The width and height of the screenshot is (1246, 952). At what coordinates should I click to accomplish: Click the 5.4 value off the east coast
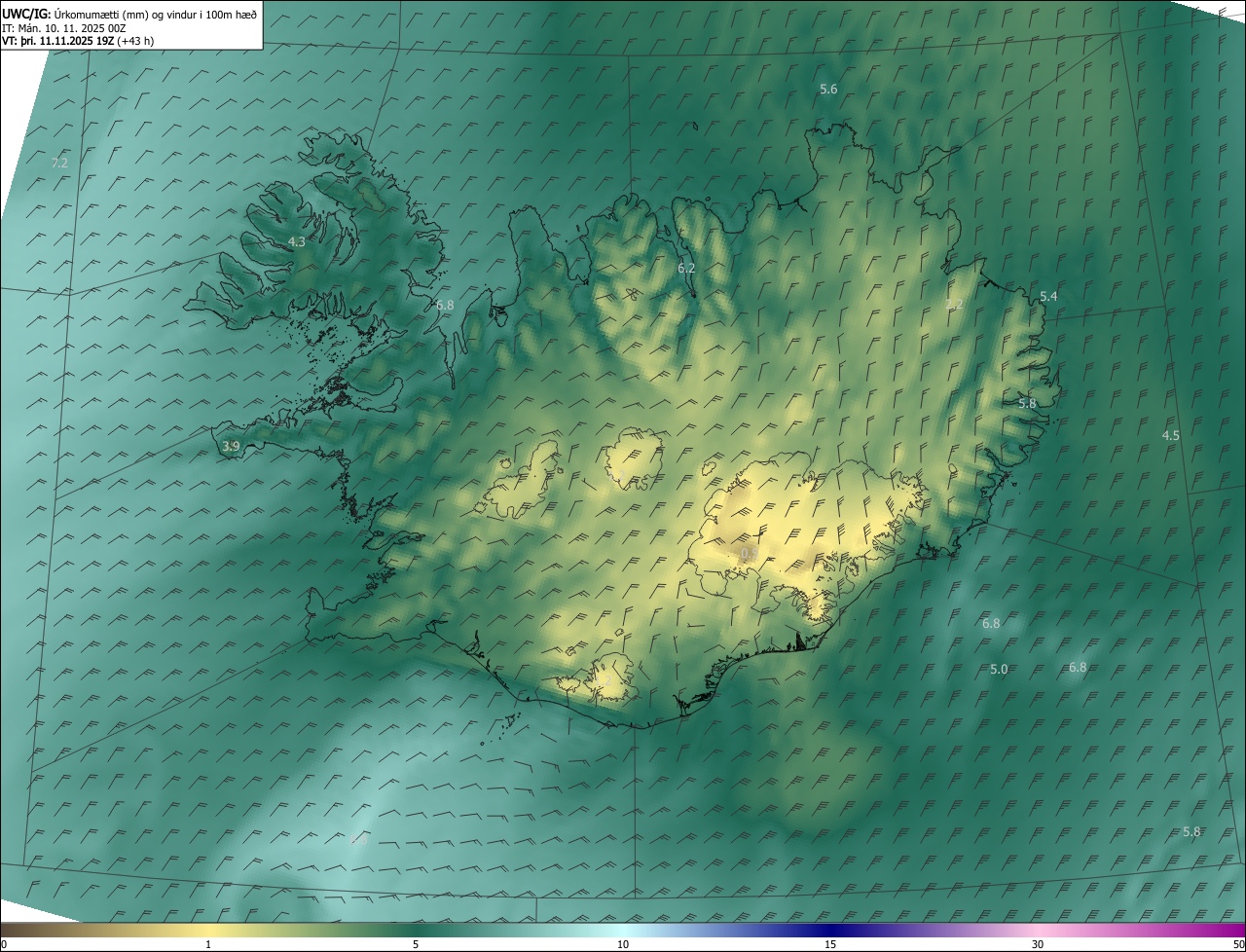[1048, 296]
